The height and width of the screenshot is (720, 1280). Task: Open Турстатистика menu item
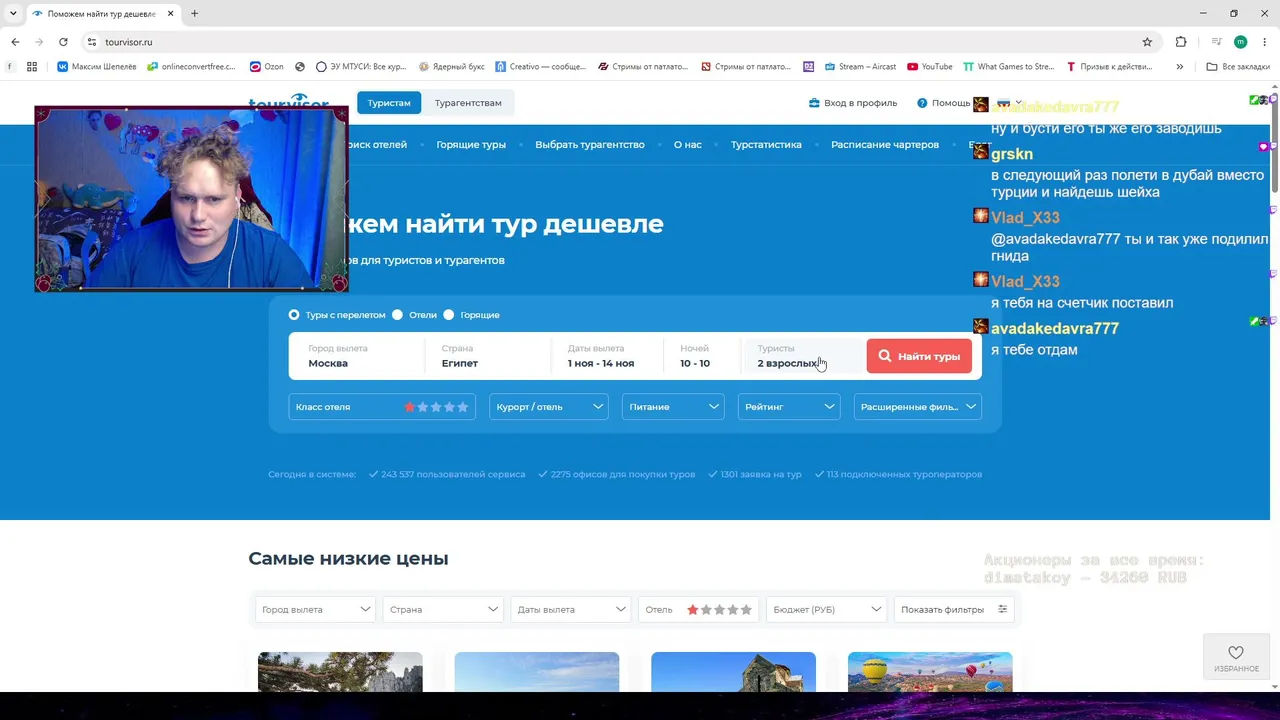pyautogui.click(x=766, y=145)
